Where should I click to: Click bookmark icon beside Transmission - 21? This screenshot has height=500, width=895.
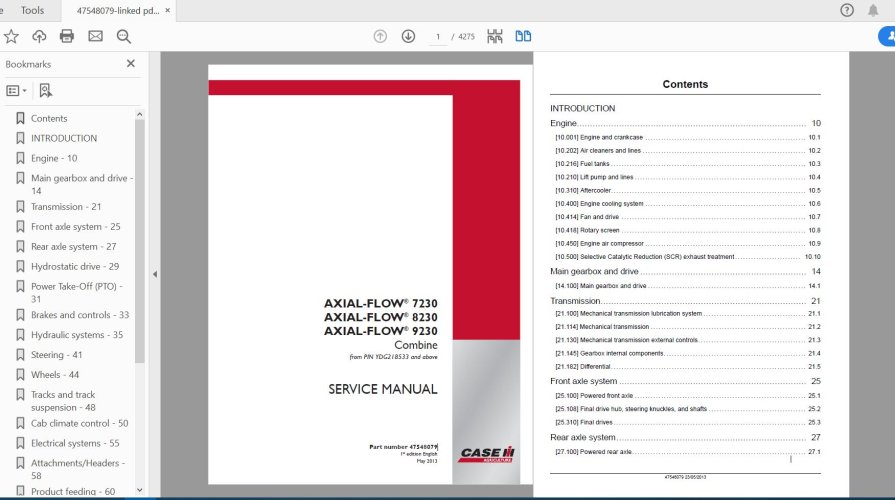coord(20,207)
